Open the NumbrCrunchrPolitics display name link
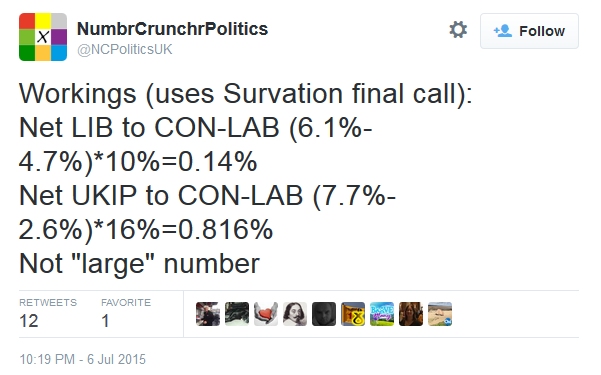The height and width of the screenshot is (375, 601). 172,29
